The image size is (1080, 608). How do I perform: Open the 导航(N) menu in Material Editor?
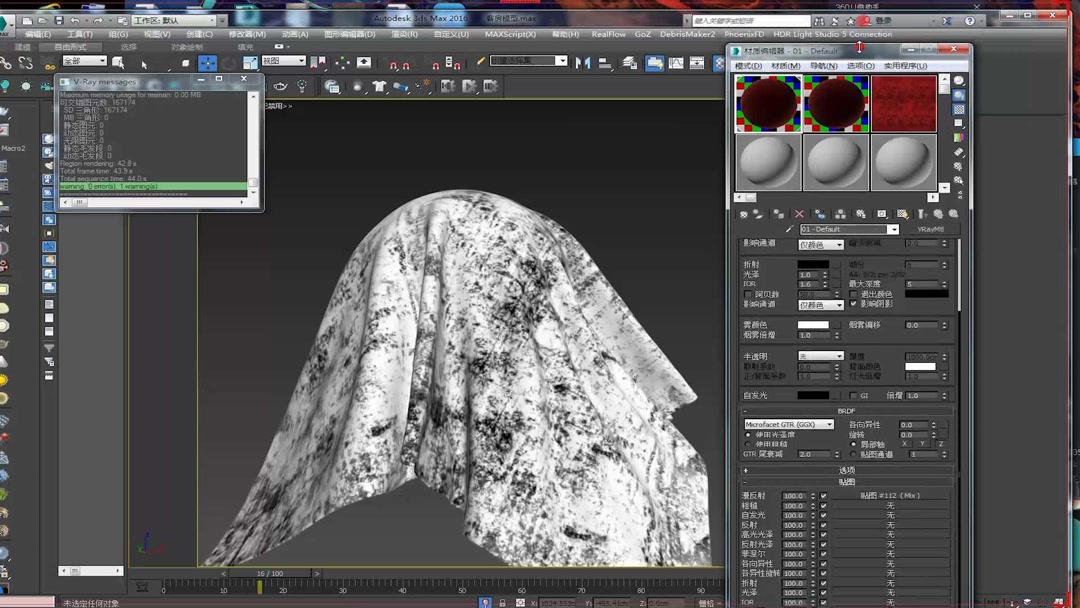pos(823,66)
